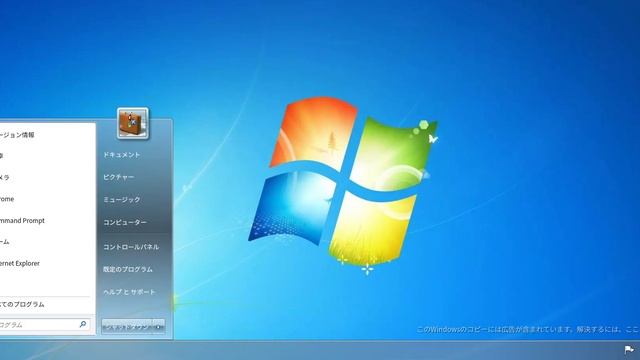Image resolution: width=640 pixels, height=360 pixels.
Task: Click the shutdown button in Start menu
Action: 127,327
